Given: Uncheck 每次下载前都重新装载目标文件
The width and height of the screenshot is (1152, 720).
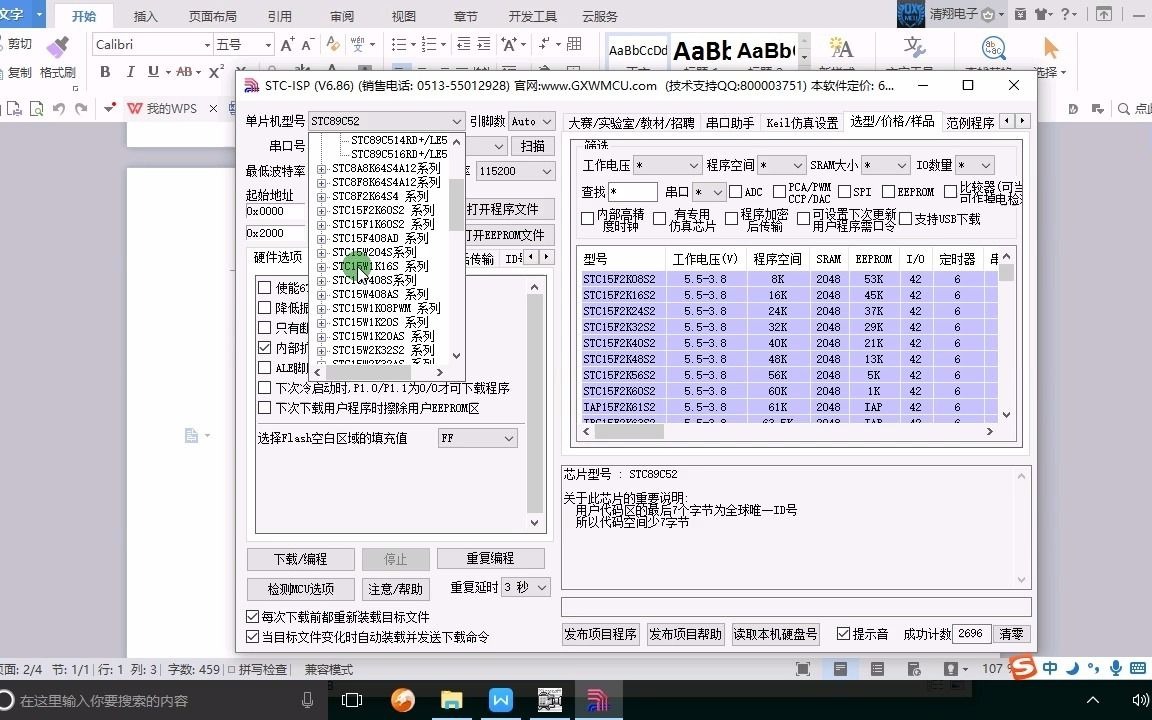Looking at the screenshot, I should (253, 617).
